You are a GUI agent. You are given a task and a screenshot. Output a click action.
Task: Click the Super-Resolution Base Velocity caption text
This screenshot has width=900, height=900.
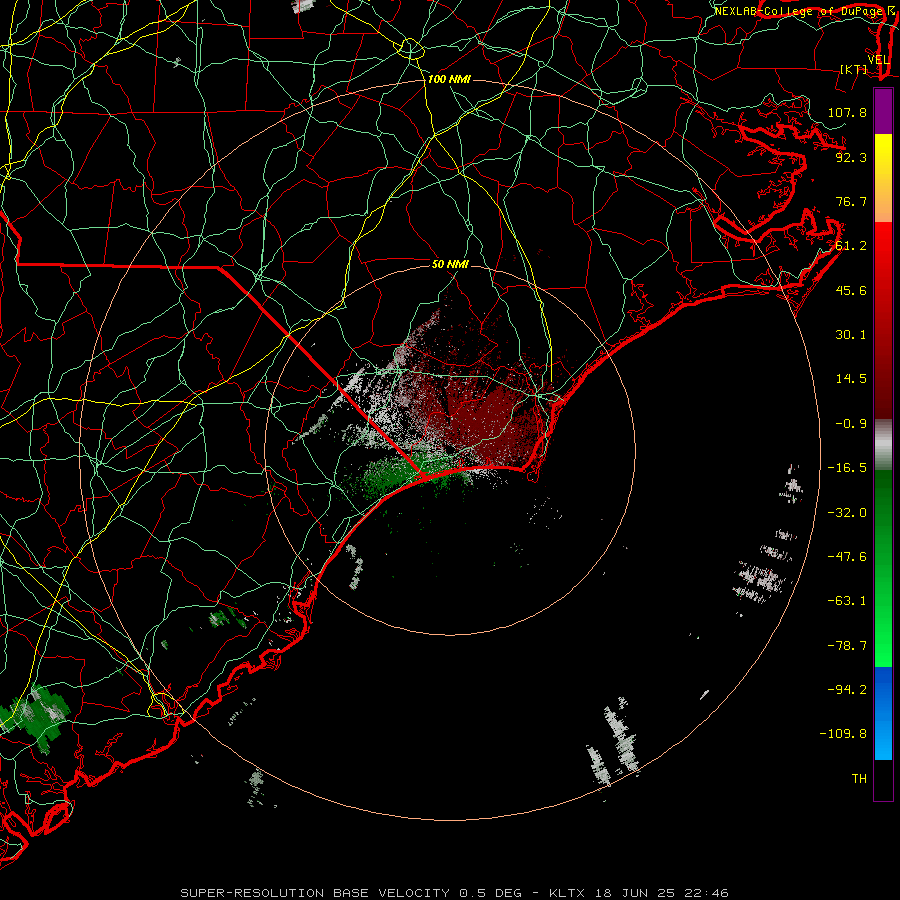click(454, 893)
